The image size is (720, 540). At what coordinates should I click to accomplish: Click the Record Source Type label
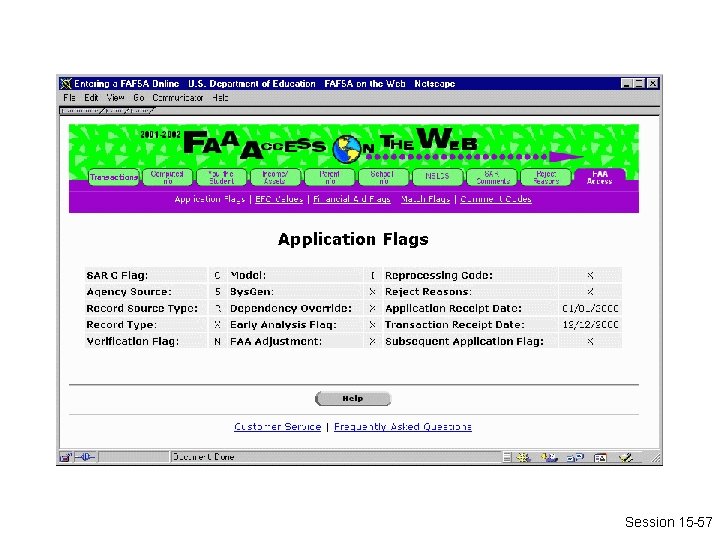click(142, 309)
